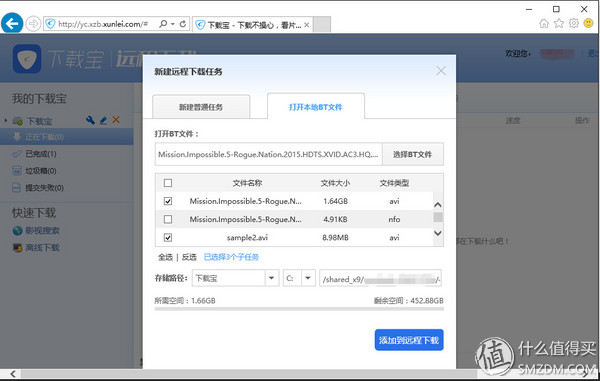The image size is (600, 381).
Task: Click the space usage progress bar
Action: coord(299,308)
